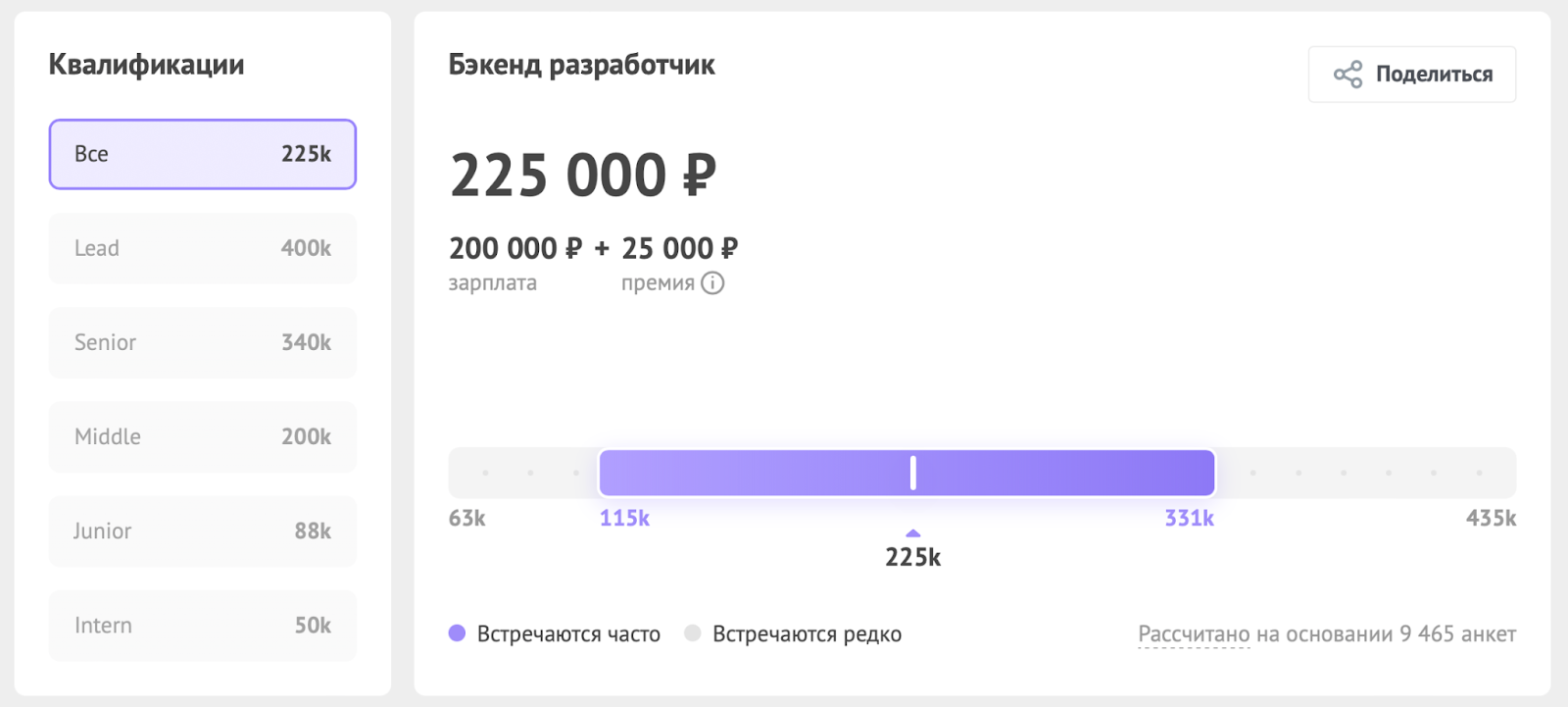This screenshot has height=707, width=1568.
Task: Click the purple 'Встречаются часто' legend dot
Action: pyautogui.click(x=458, y=633)
